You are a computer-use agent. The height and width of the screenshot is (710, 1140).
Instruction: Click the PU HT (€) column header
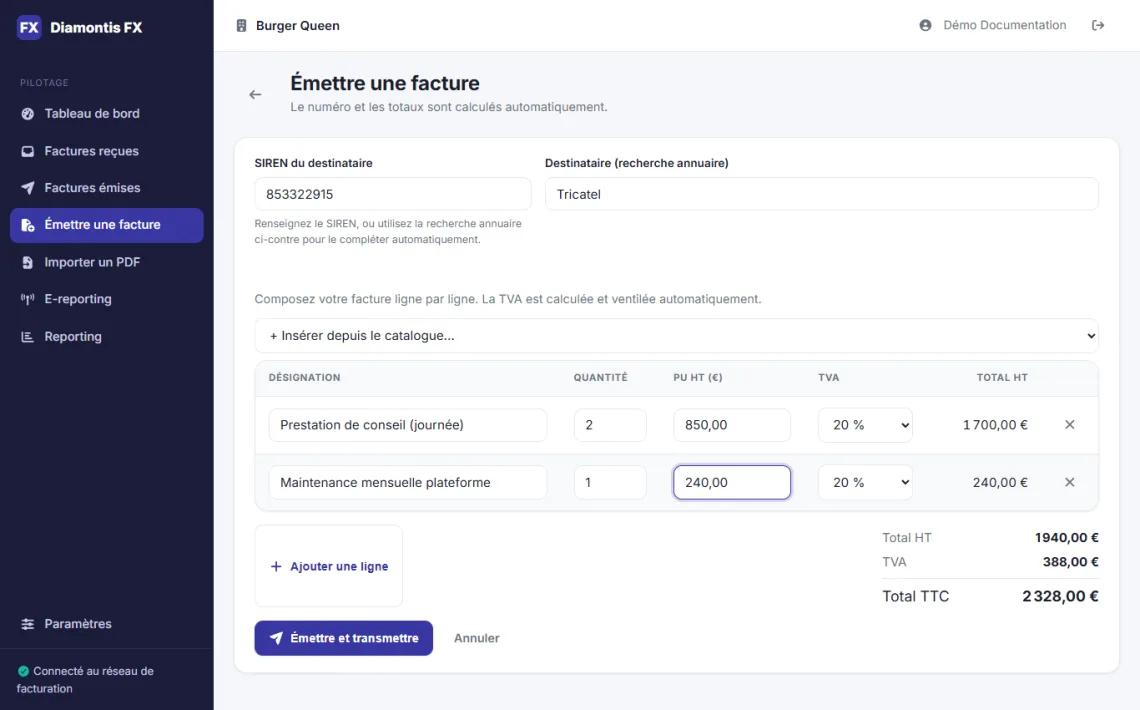coord(697,377)
